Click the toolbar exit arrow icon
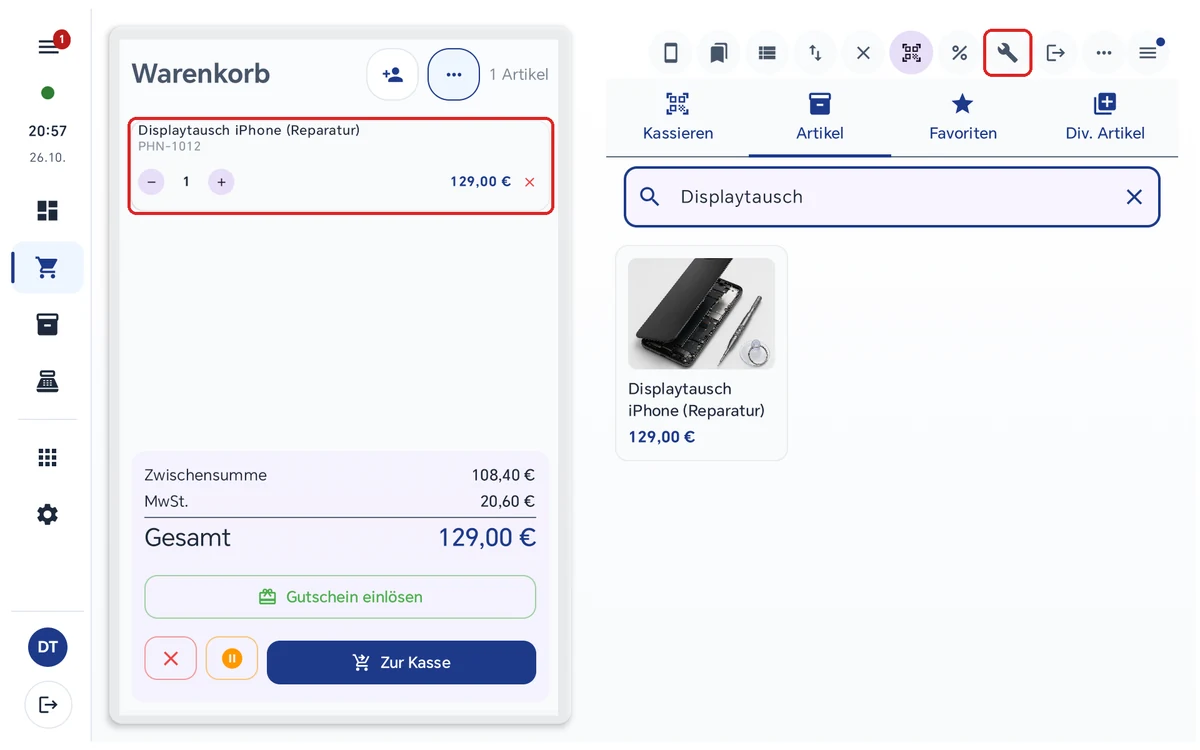This screenshot has width=1200, height=750. [1055, 53]
